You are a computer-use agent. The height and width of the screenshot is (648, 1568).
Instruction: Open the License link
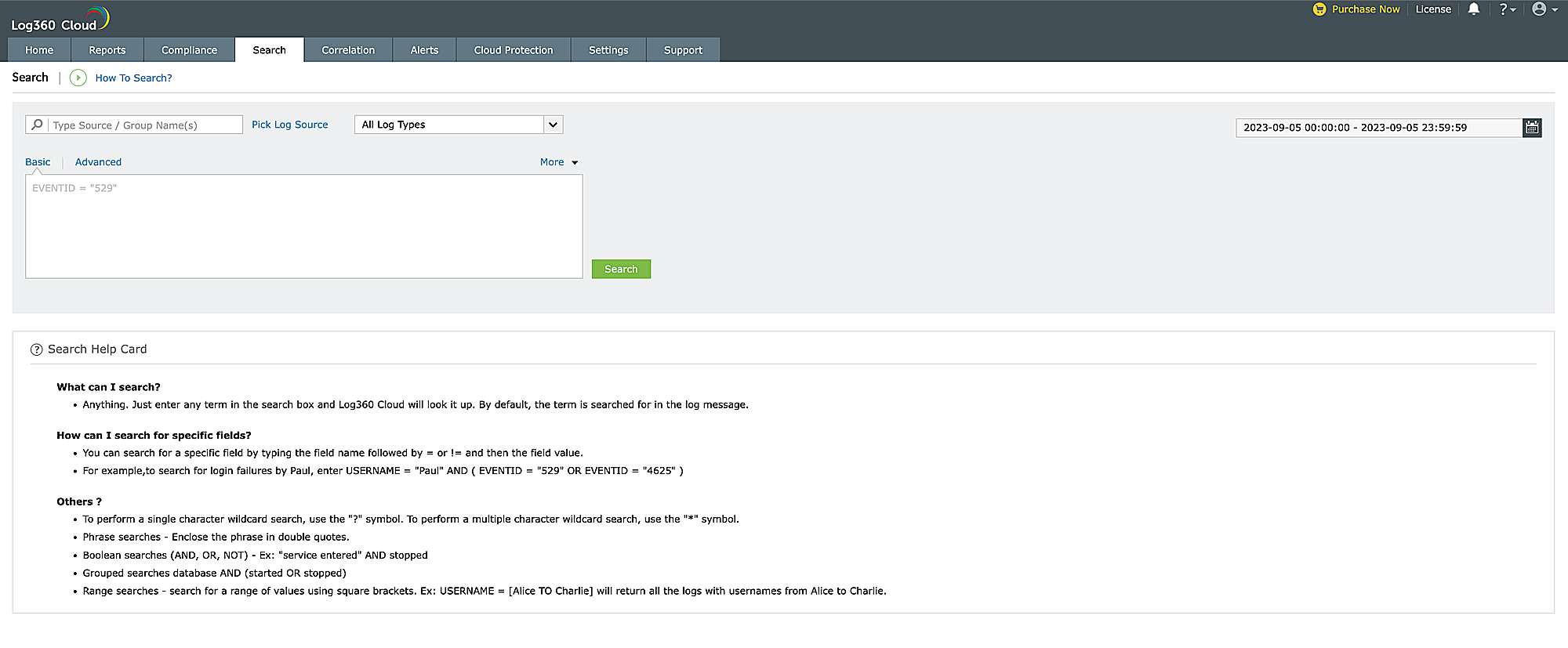coord(1433,9)
